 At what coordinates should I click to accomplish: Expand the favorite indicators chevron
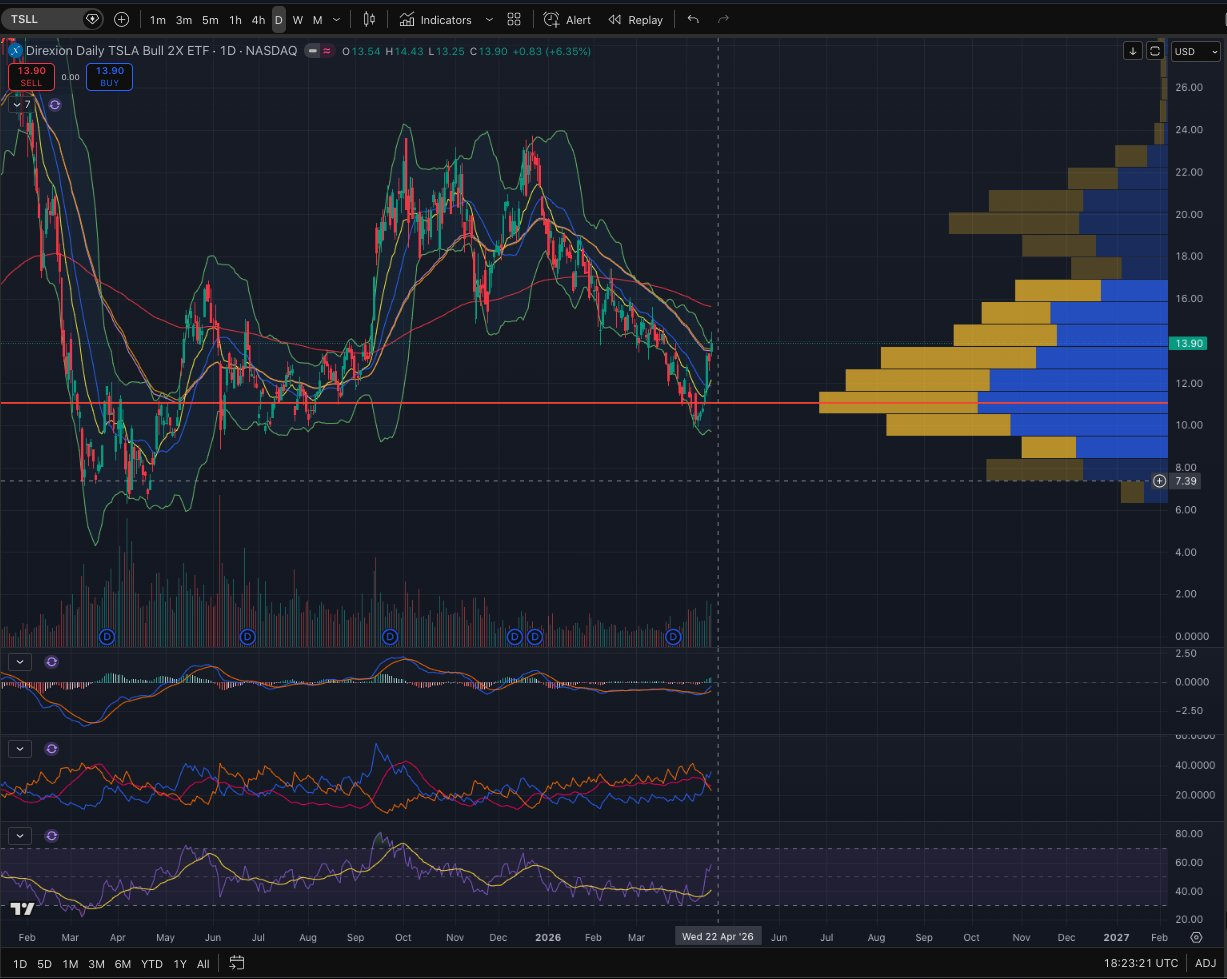point(489,20)
